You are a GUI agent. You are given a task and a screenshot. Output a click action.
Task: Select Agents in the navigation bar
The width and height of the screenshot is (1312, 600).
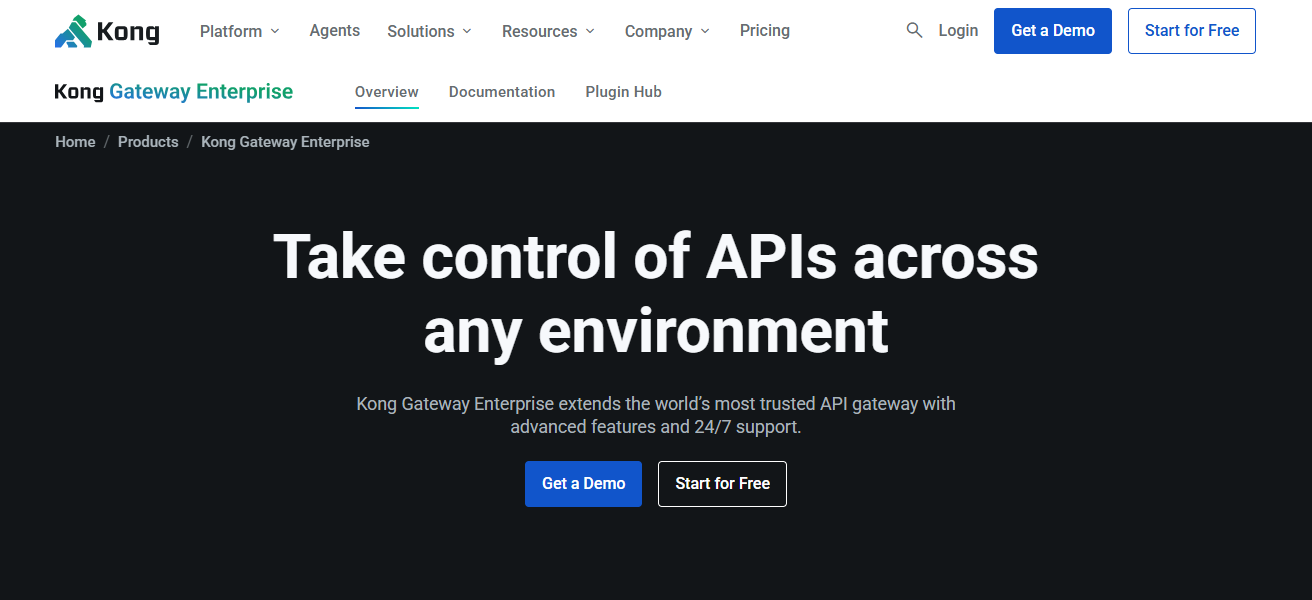coord(334,31)
